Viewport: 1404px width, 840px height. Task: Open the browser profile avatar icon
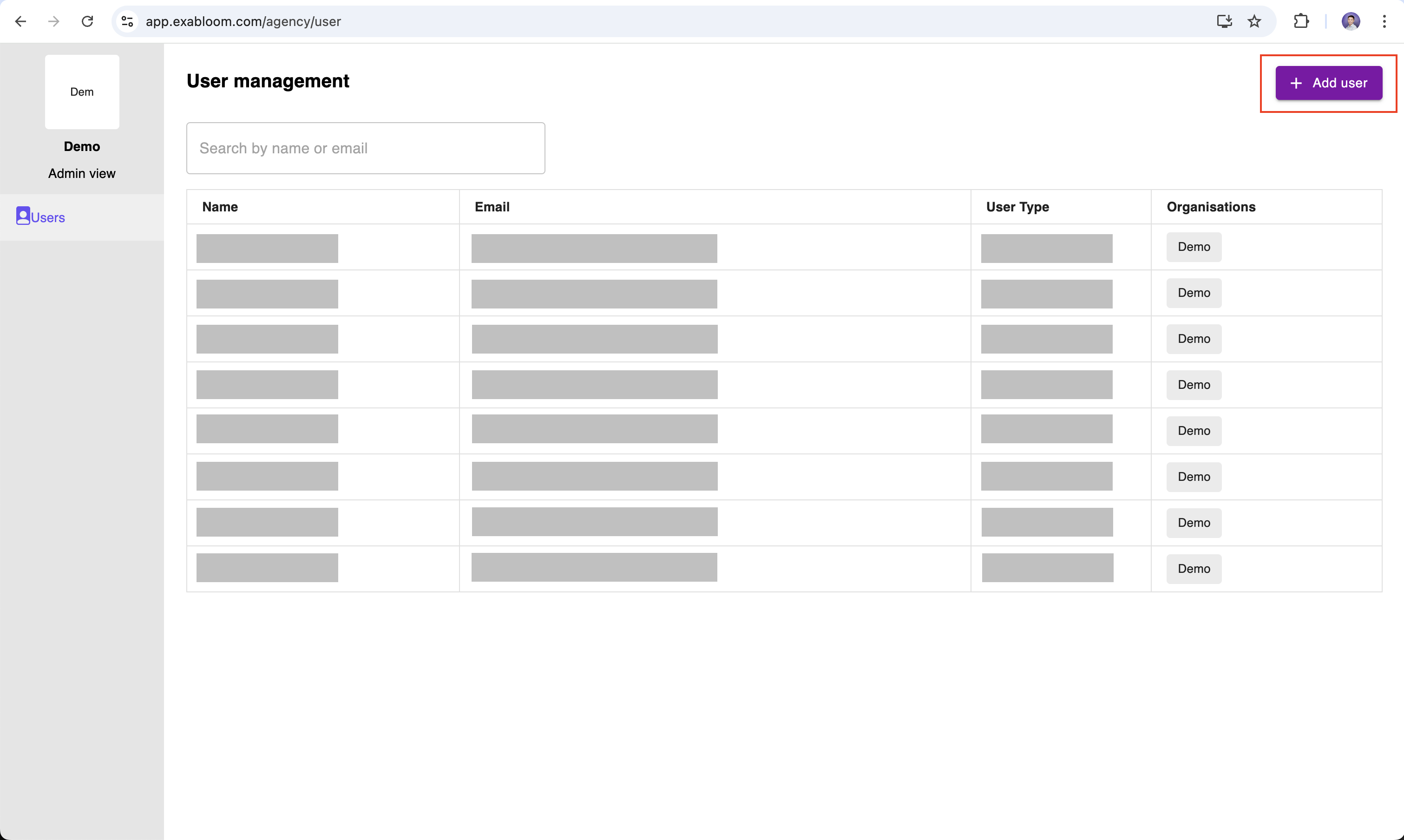pos(1352,21)
